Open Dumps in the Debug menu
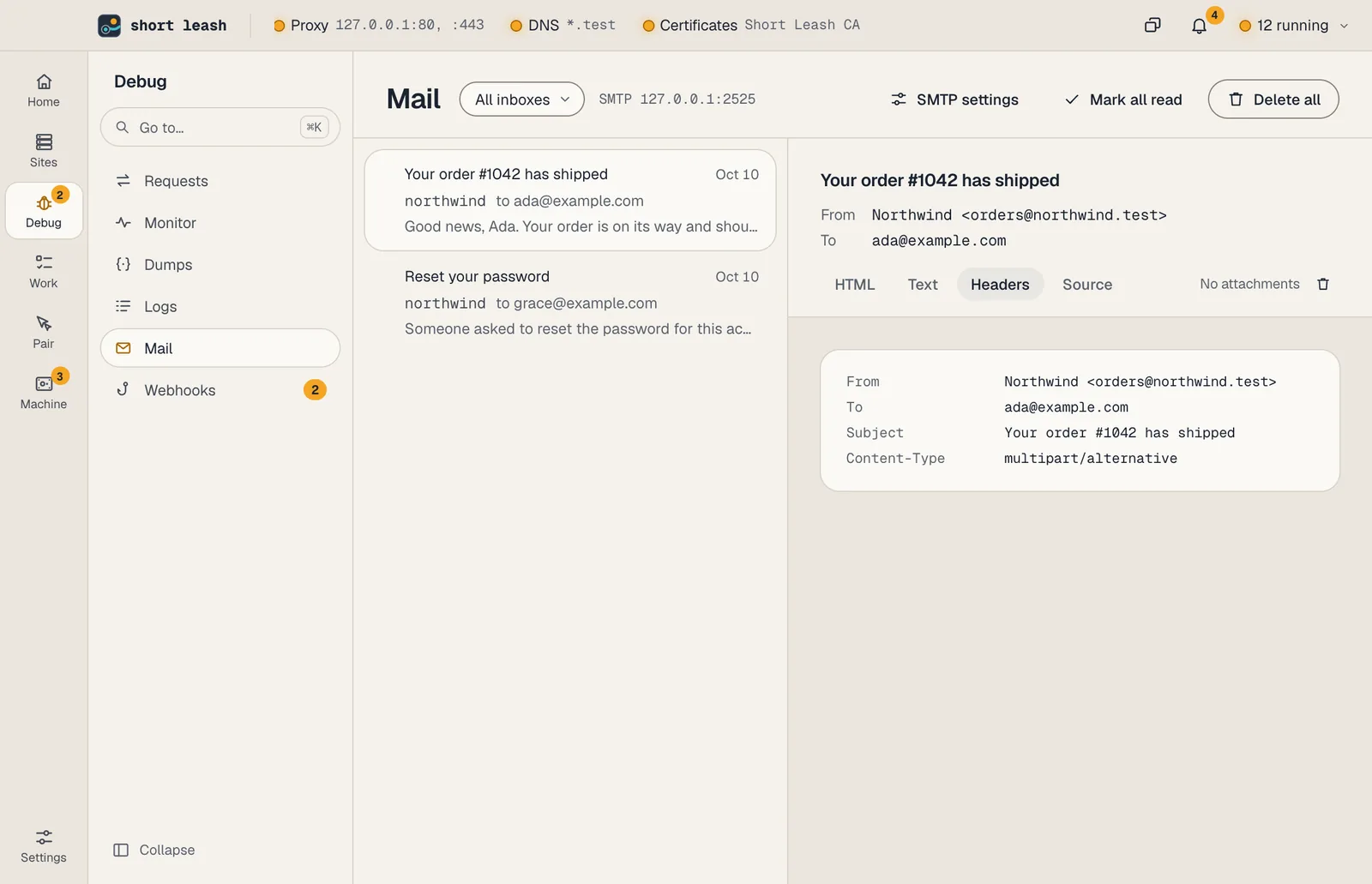 tap(220, 265)
